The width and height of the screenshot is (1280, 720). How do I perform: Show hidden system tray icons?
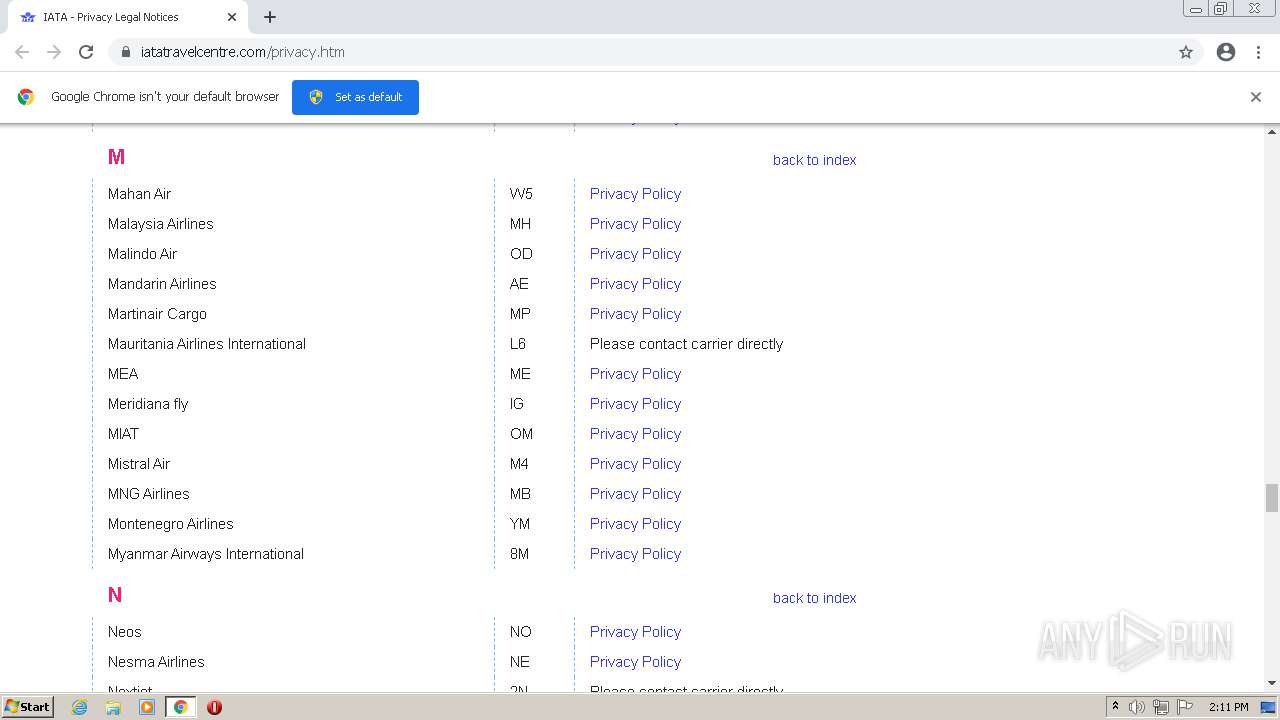click(x=1115, y=707)
